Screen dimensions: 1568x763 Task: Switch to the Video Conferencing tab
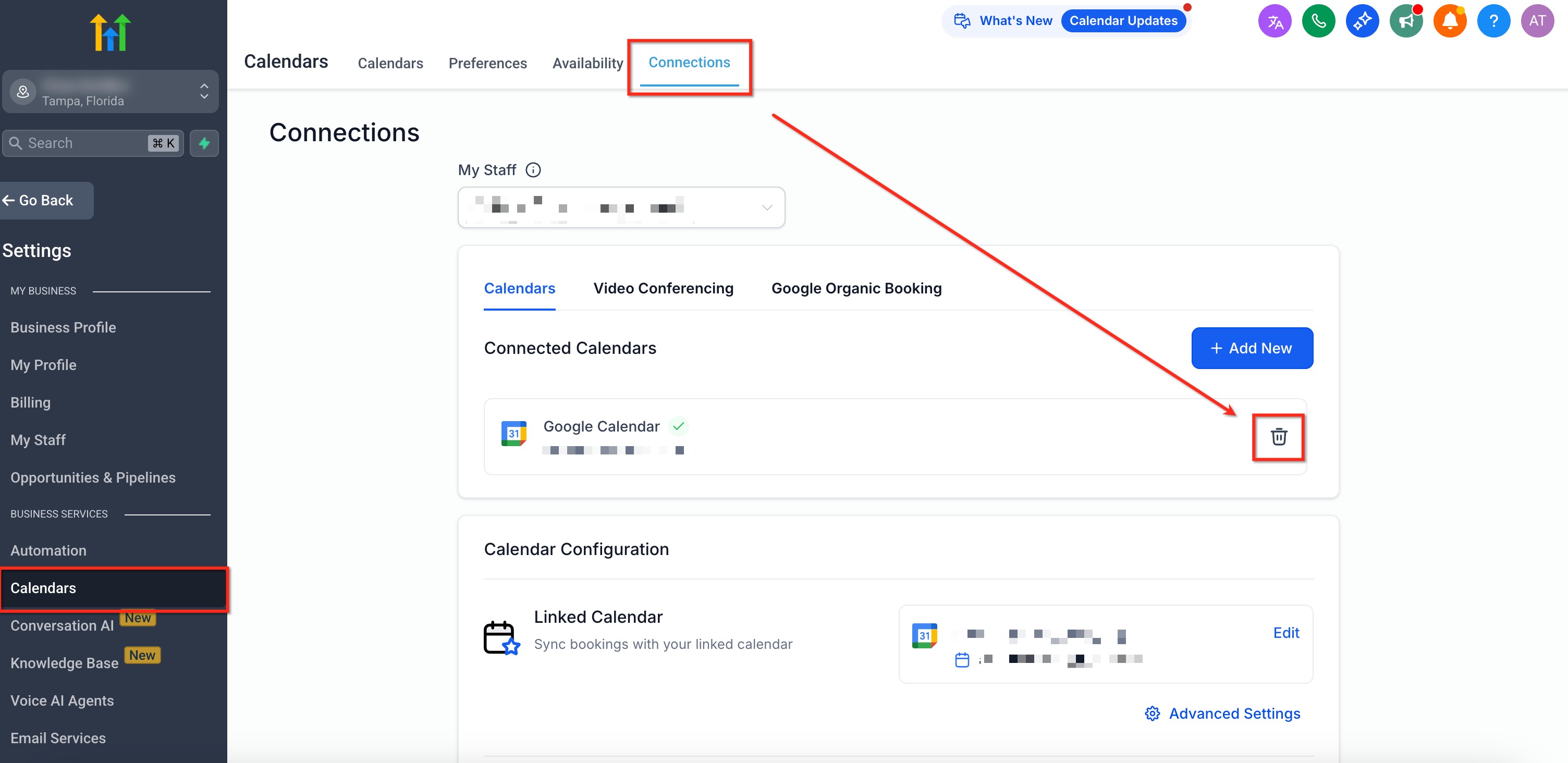(663, 288)
